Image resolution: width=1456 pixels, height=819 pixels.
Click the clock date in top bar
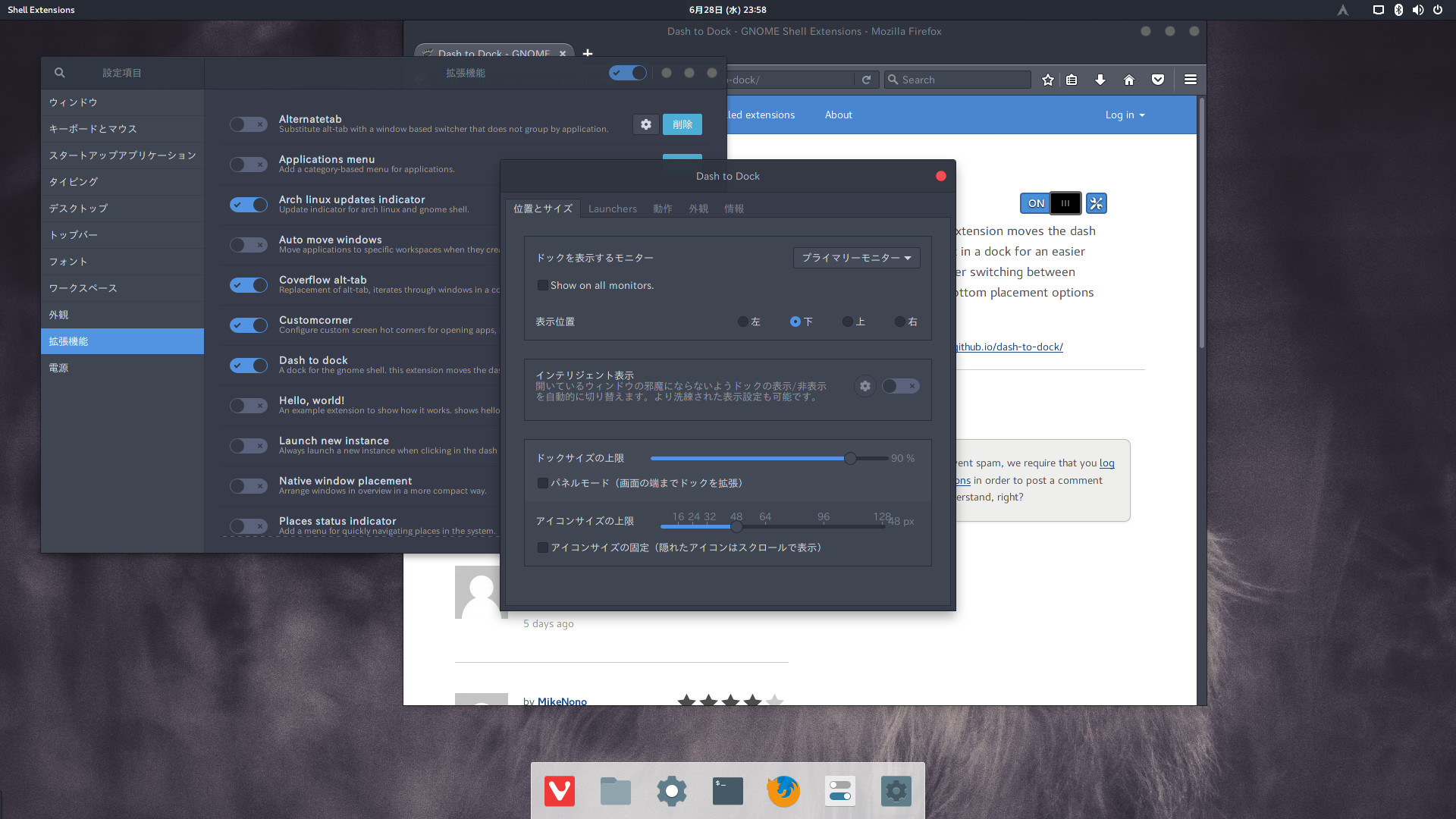728,10
